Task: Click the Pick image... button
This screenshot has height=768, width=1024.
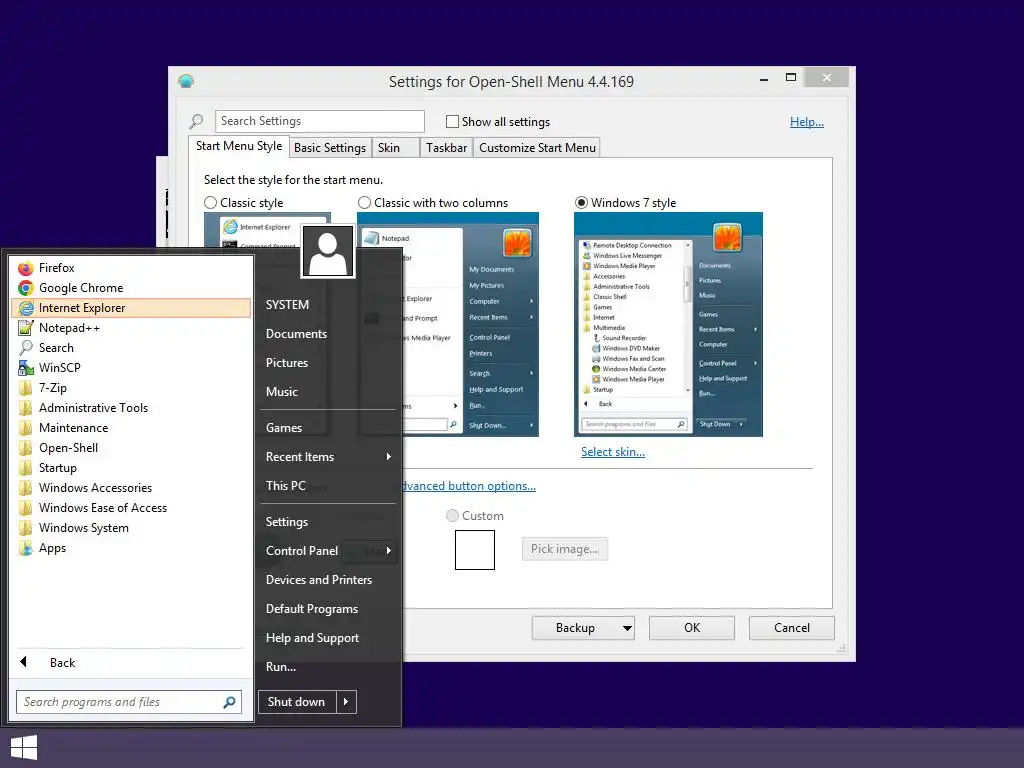Action: click(564, 549)
